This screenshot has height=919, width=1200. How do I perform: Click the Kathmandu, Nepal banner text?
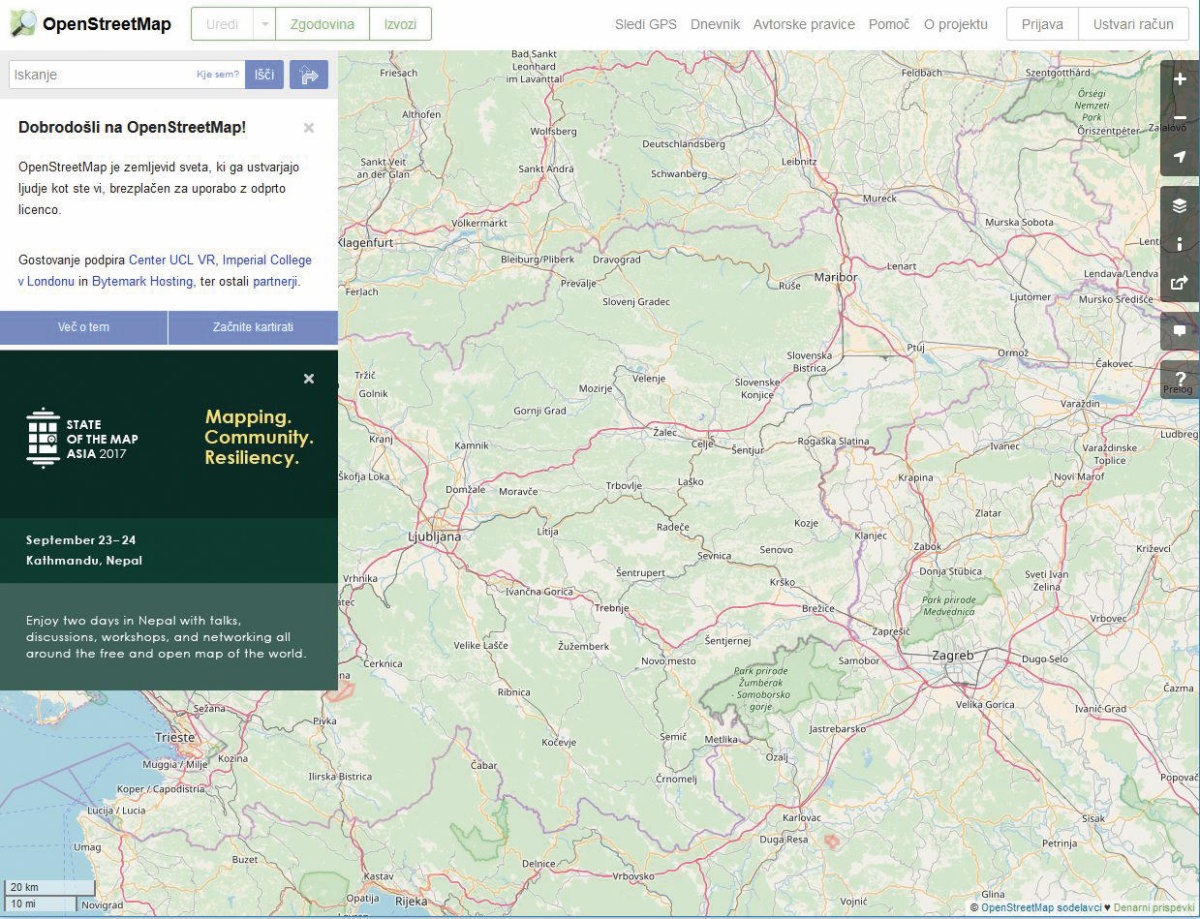[84, 561]
